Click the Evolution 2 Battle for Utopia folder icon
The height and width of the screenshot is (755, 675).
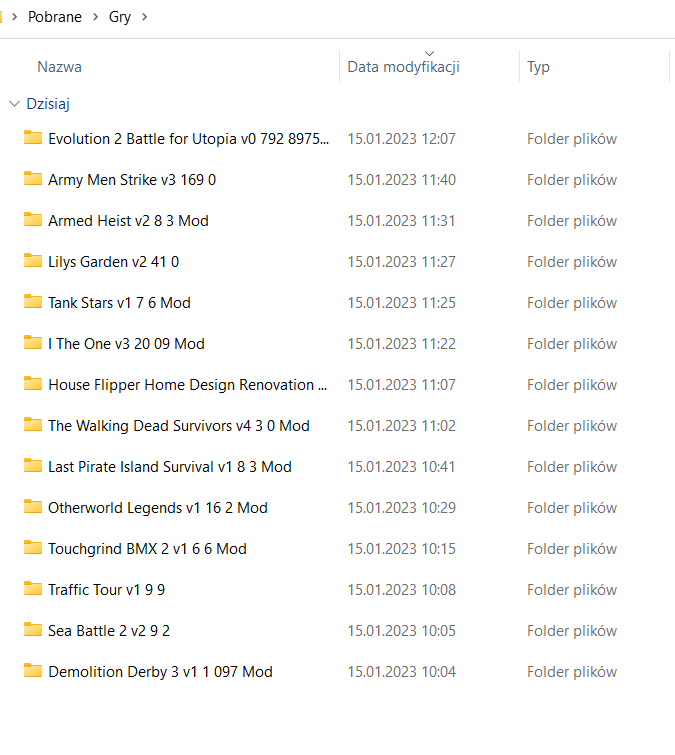(x=33, y=137)
